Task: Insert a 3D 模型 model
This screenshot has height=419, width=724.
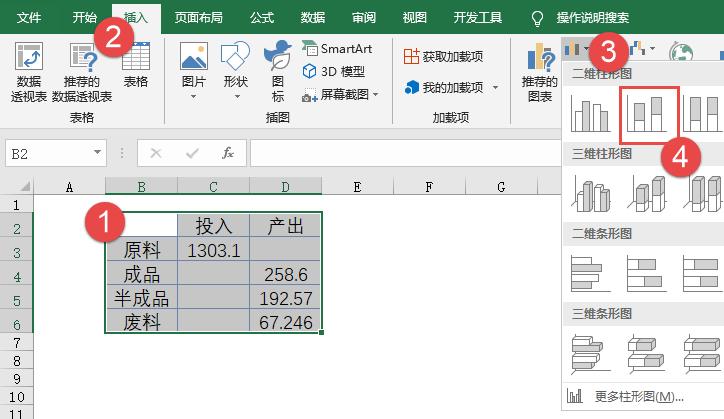Action: tap(334, 72)
